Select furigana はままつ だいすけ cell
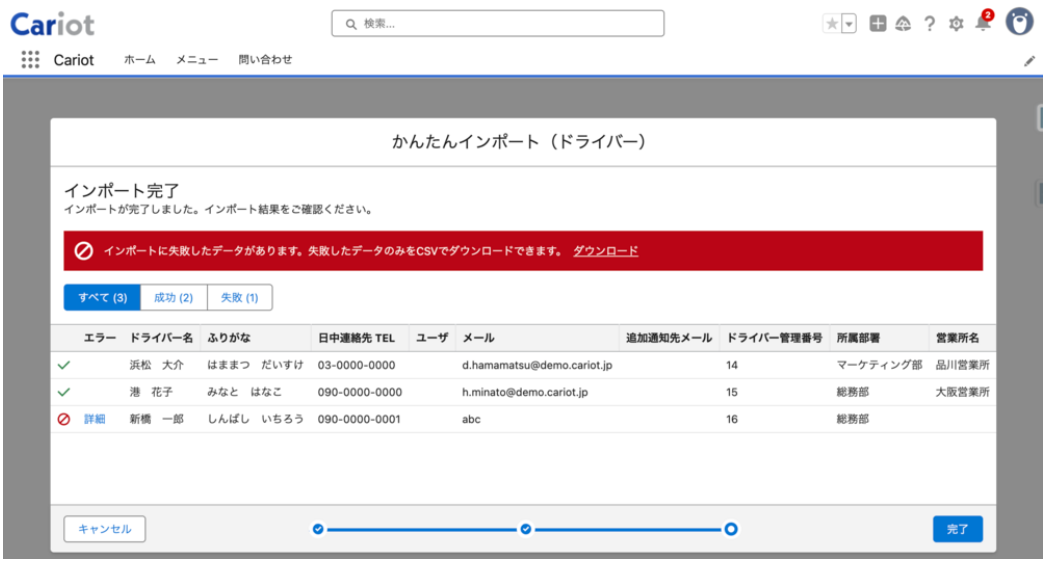Image resolution: width=1043 pixels, height=561 pixels. point(255,365)
